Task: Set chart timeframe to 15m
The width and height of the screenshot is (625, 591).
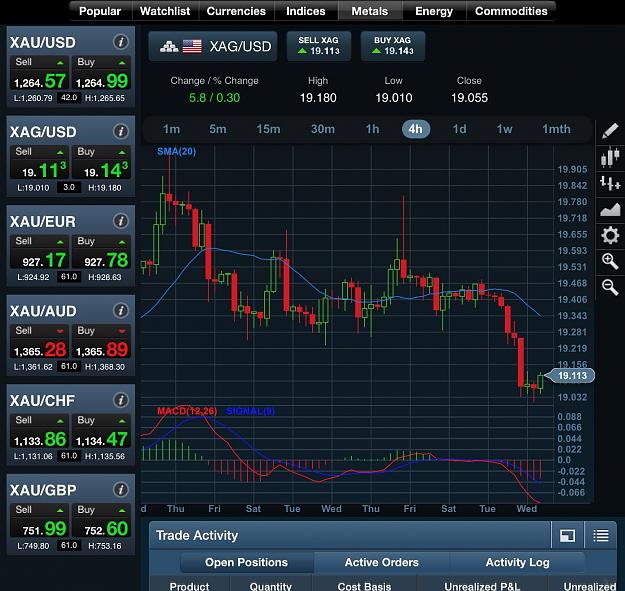Action: coord(268,129)
